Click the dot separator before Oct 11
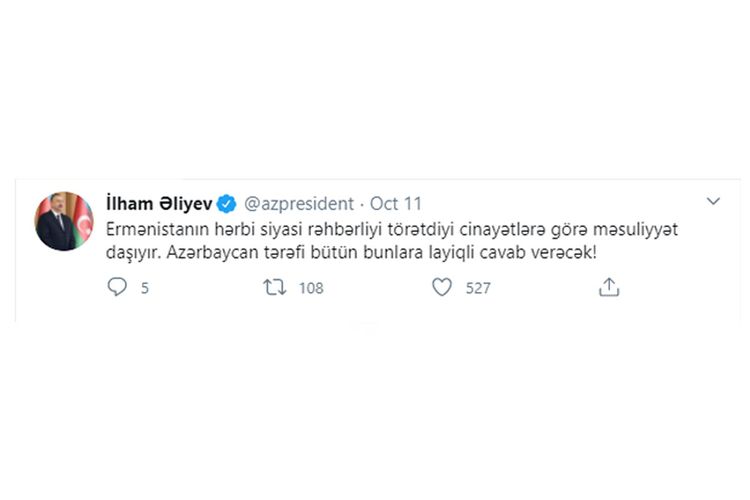This screenshot has width=750, height=500. coord(362,204)
